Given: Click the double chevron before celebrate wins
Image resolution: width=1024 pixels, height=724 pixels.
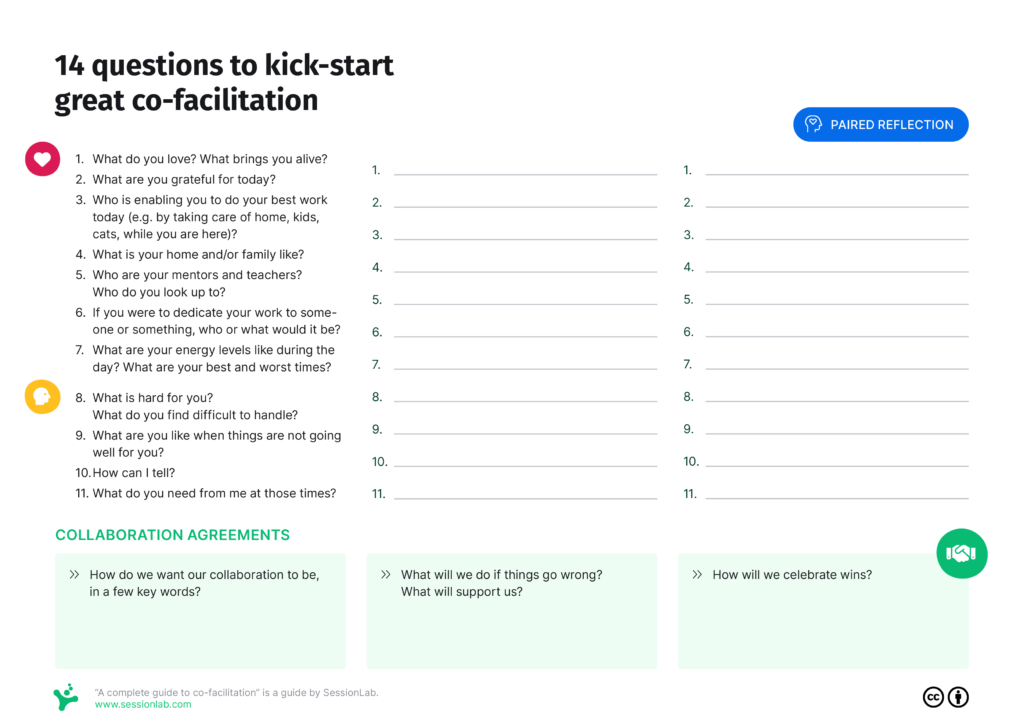Looking at the screenshot, I should [x=697, y=574].
